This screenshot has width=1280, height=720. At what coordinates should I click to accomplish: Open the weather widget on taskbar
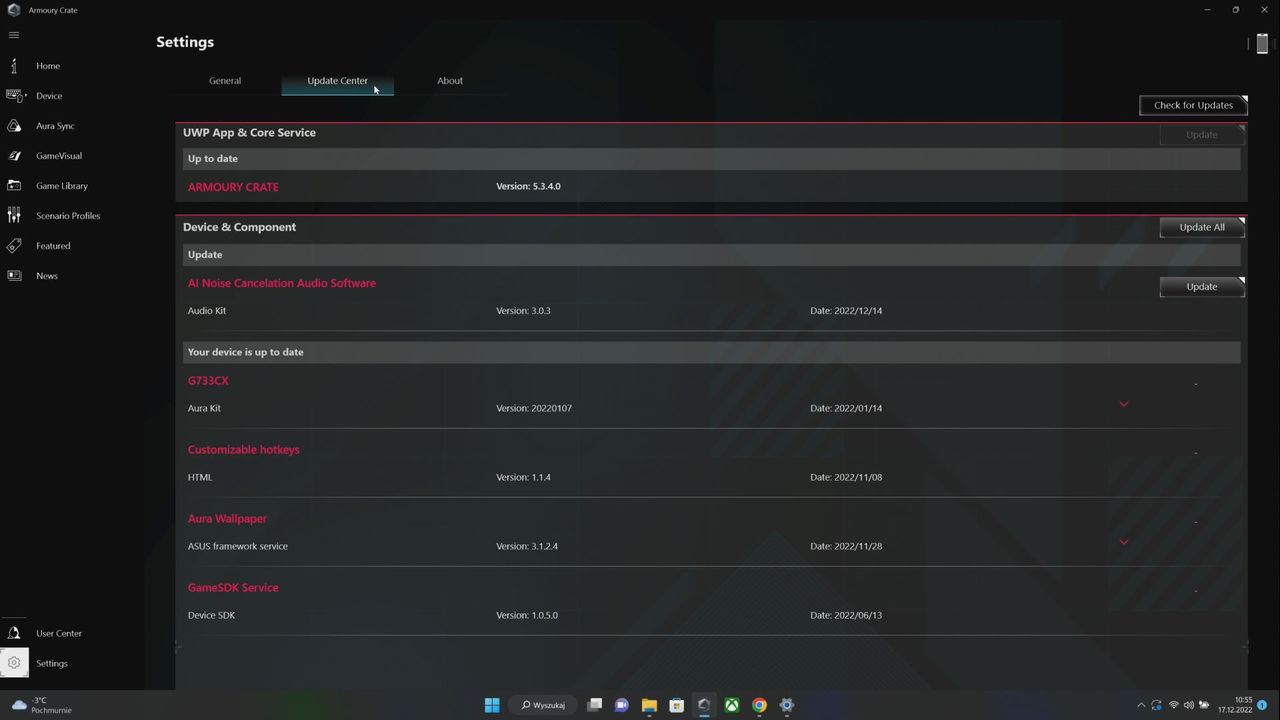(x=42, y=705)
